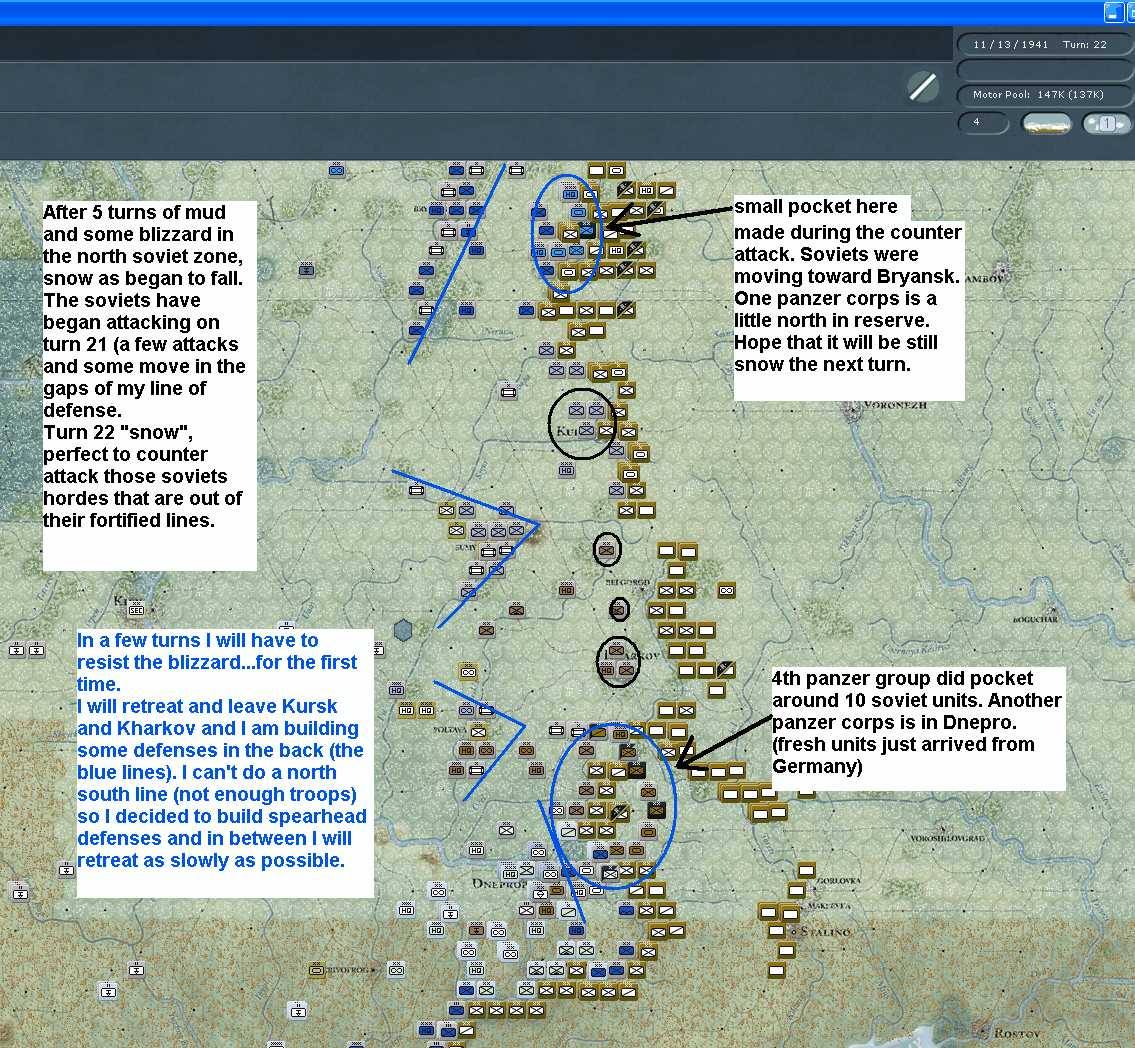Screen dimensions: 1135x1048
Task: Select the blue armor counter at map's top-left
Action: tap(337, 171)
